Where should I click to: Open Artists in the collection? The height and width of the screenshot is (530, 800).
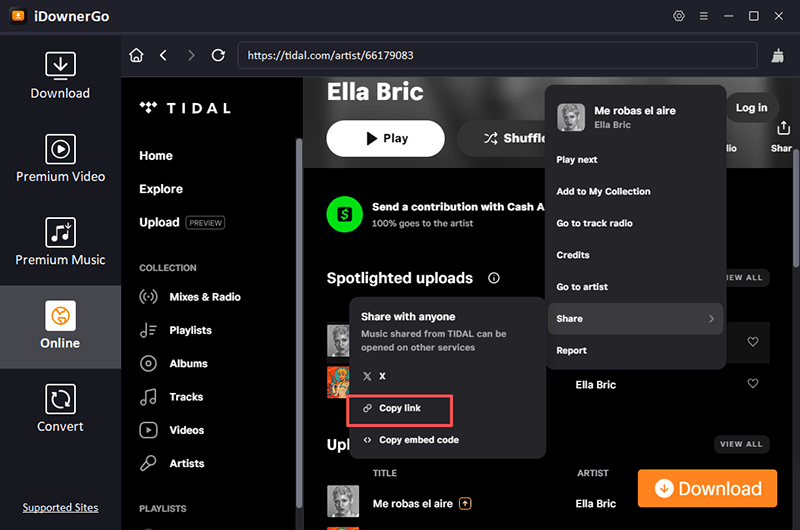(172, 463)
